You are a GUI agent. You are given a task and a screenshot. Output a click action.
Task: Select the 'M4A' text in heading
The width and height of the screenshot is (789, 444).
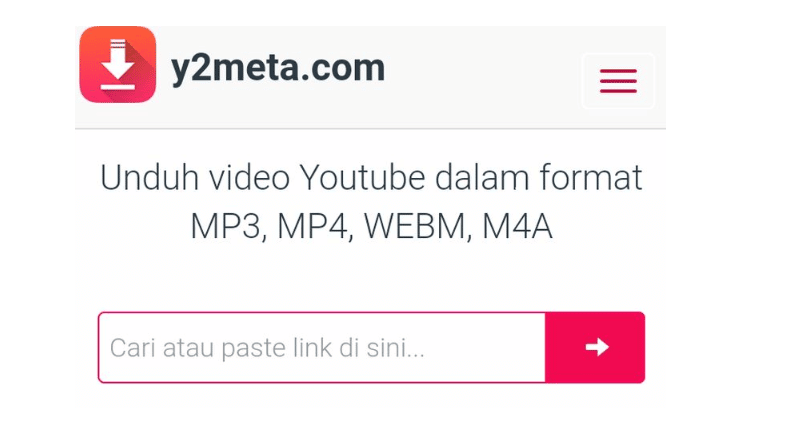517,226
